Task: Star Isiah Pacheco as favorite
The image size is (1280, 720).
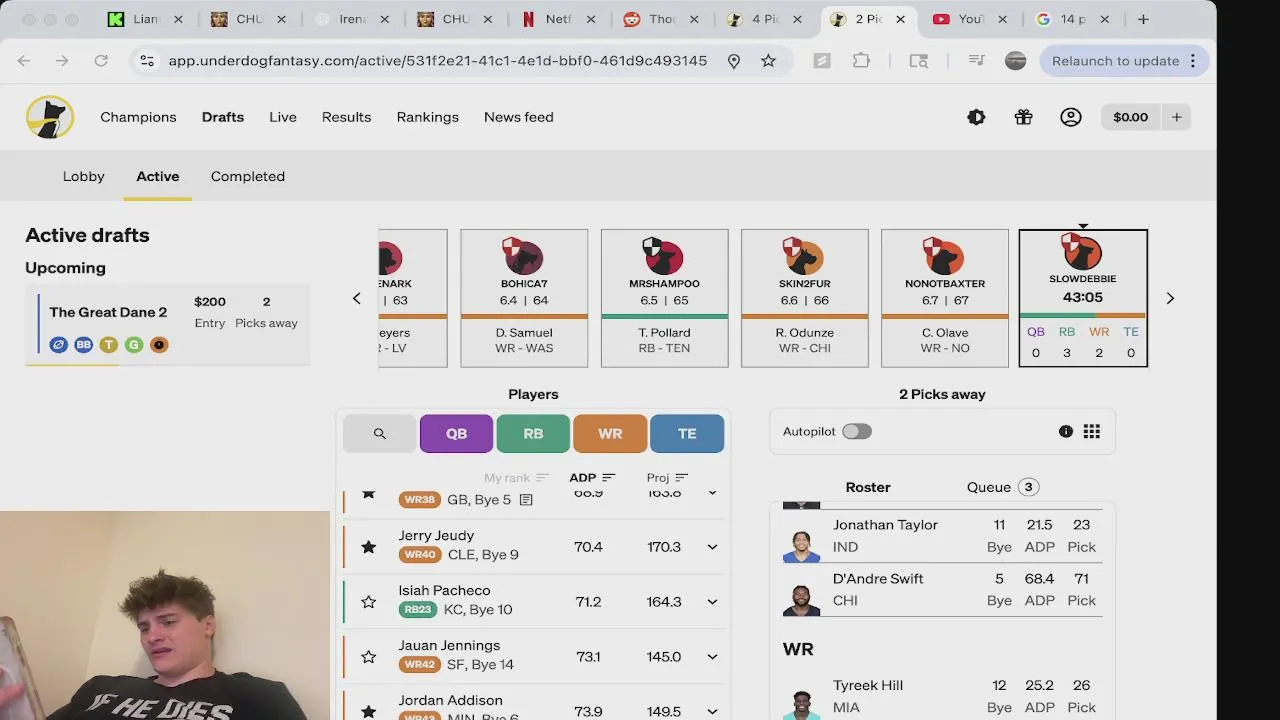Action: pyautogui.click(x=369, y=602)
